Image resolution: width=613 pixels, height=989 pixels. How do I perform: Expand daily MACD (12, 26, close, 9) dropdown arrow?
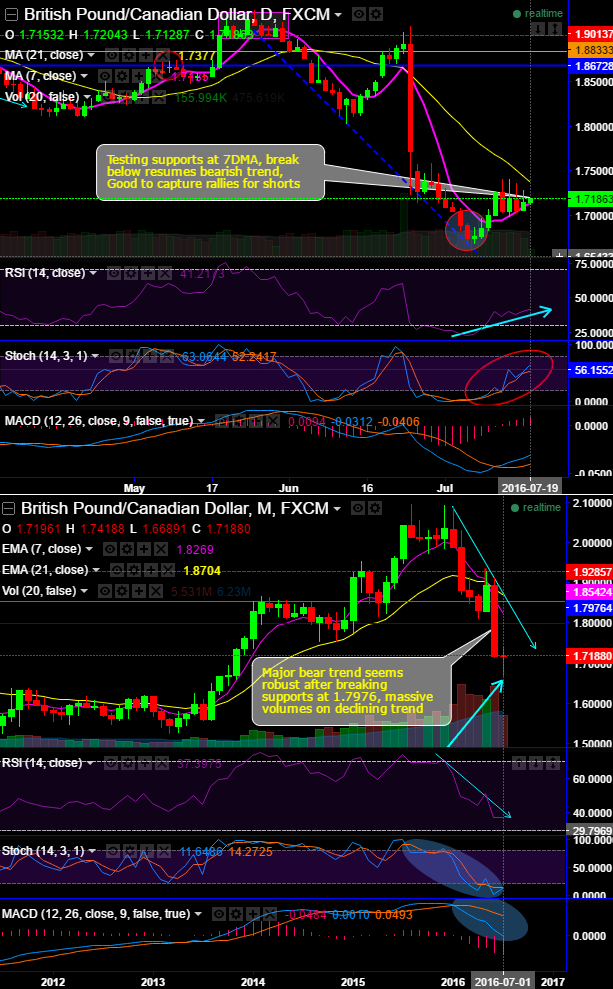point(201,421)
